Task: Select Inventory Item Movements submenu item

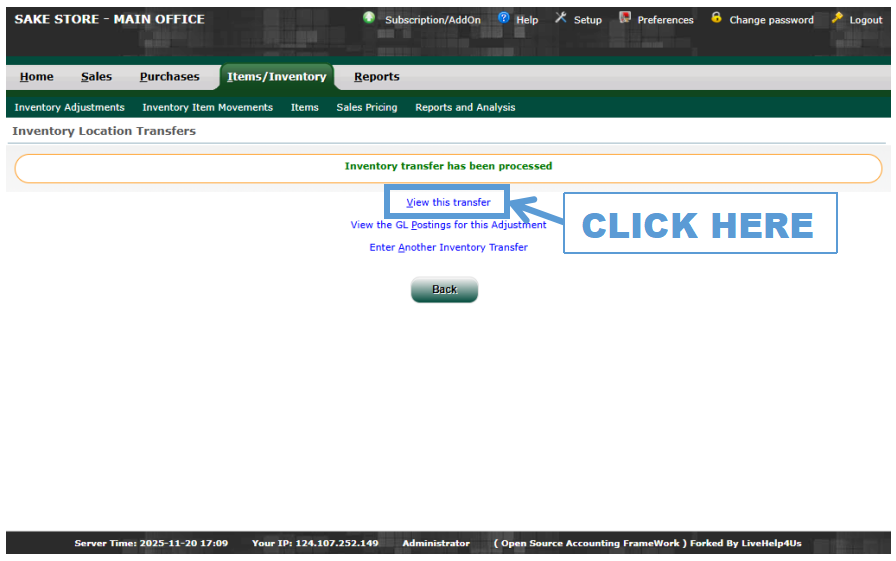Action: click(207, 107)
